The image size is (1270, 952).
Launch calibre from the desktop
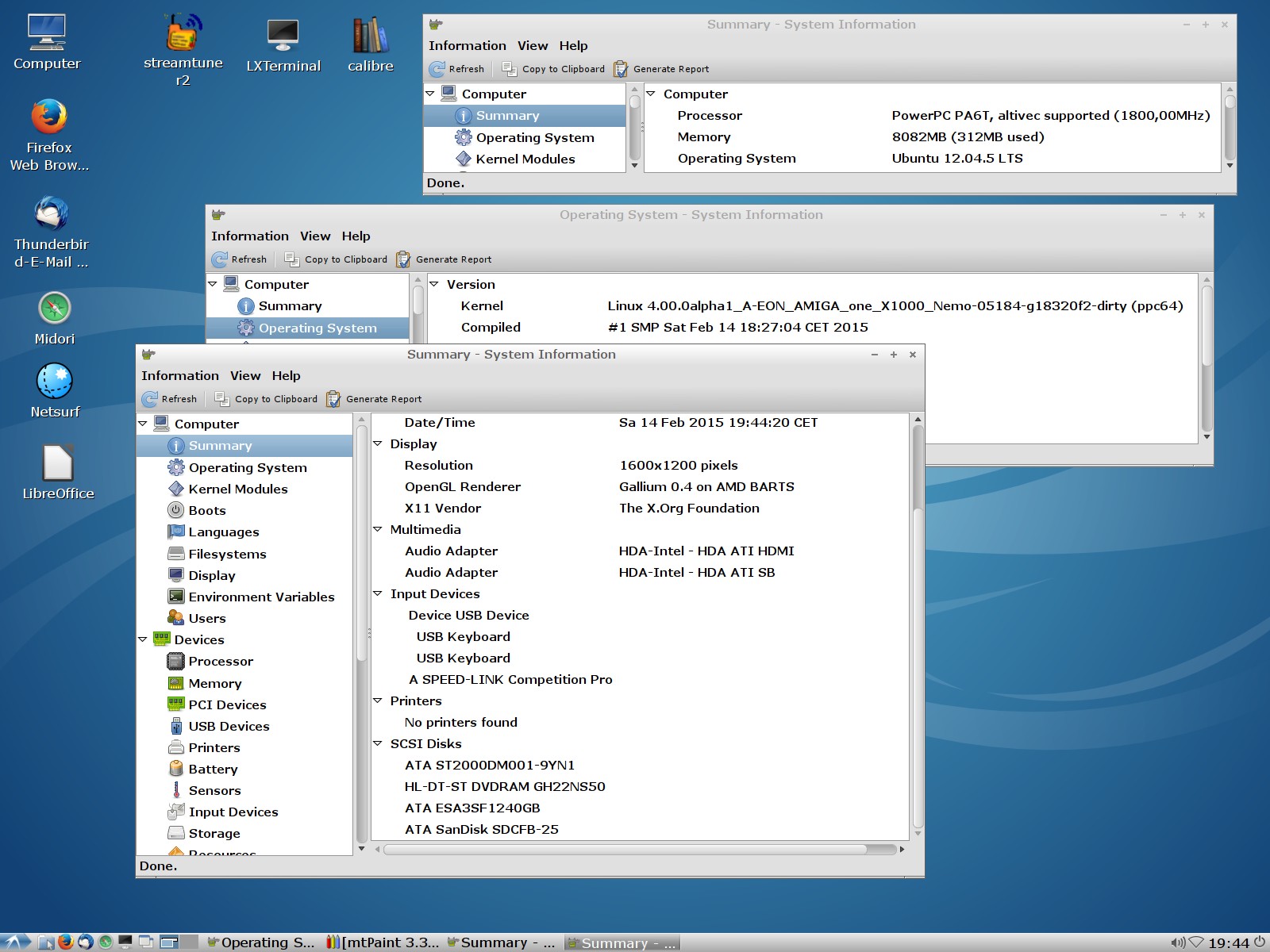[370, 37]
